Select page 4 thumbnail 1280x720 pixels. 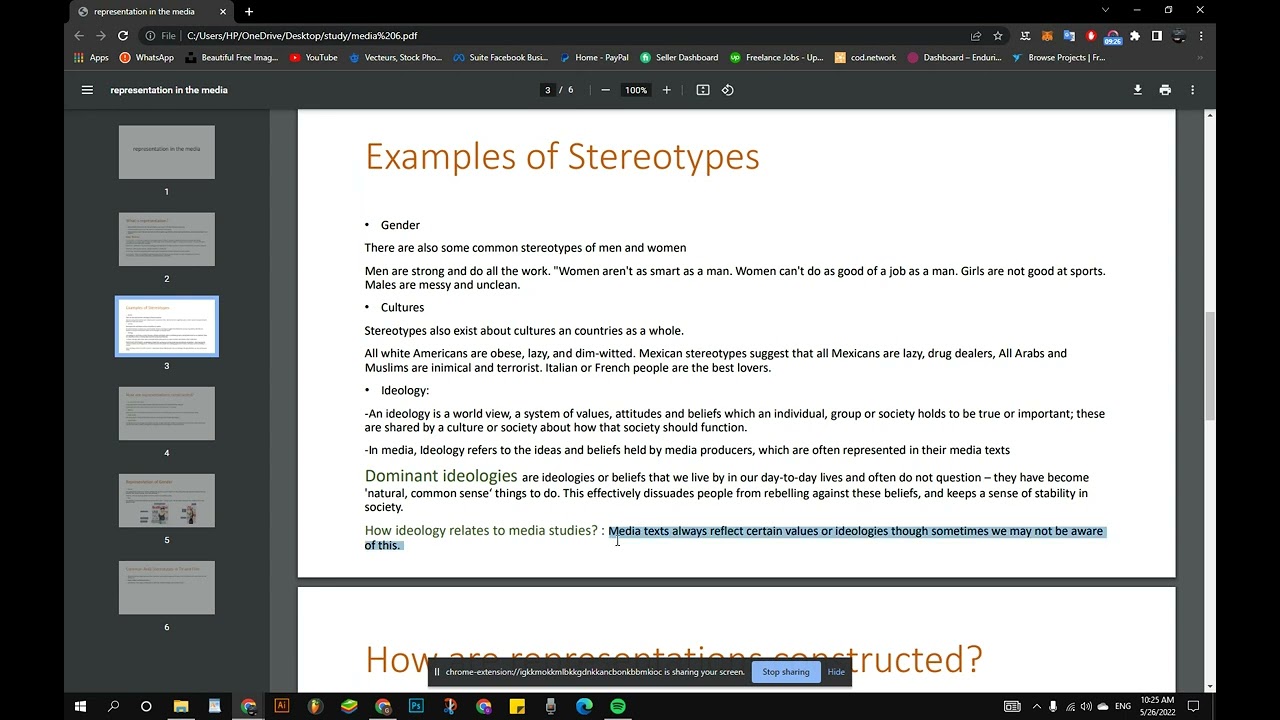click(x=167, y=413)
